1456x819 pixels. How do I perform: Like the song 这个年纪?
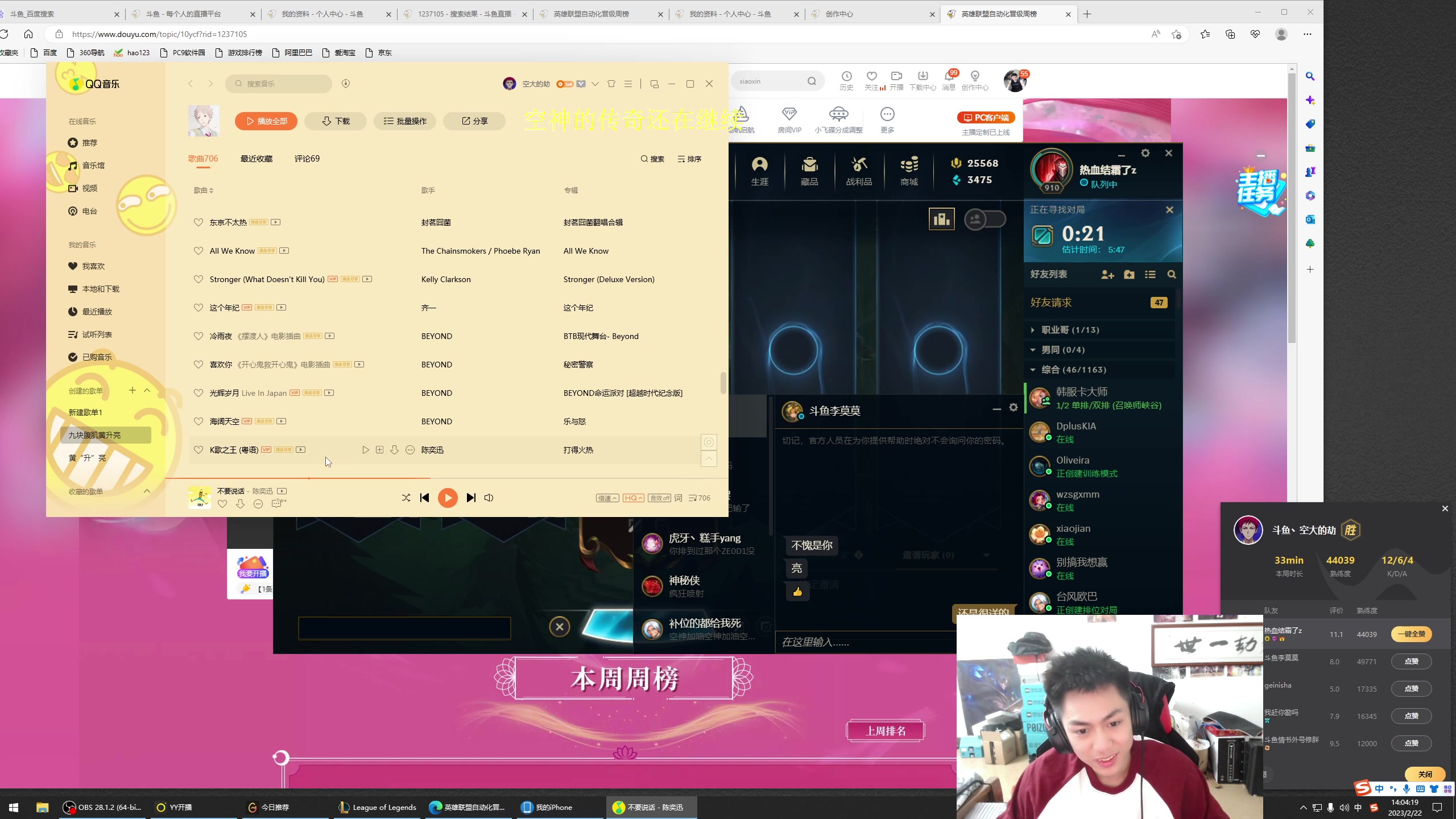pos(198,308)
